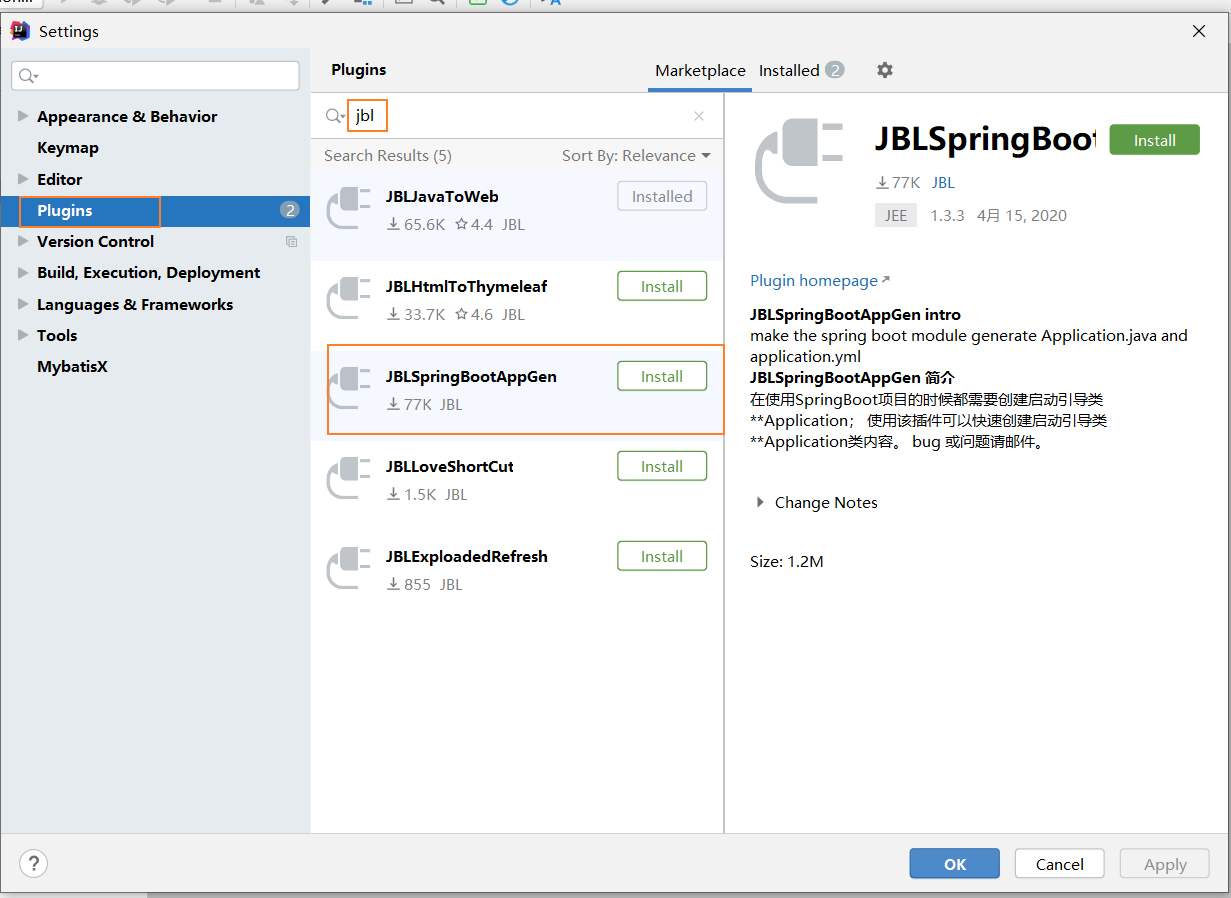Switch to the Installed tab

[x=801, y=70]
